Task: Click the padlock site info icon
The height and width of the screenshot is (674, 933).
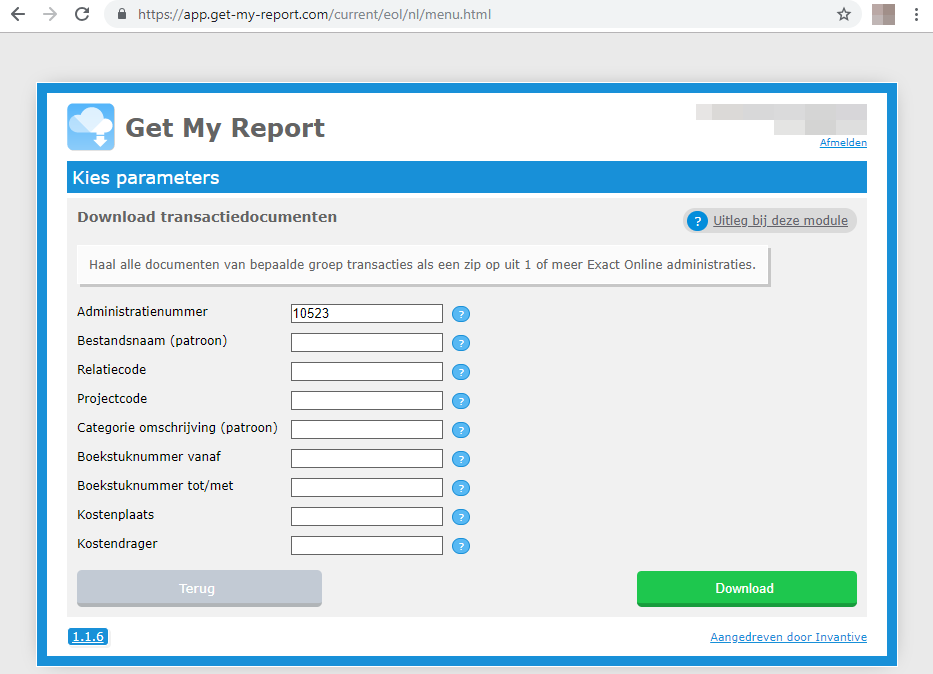Action: (122, 14)
